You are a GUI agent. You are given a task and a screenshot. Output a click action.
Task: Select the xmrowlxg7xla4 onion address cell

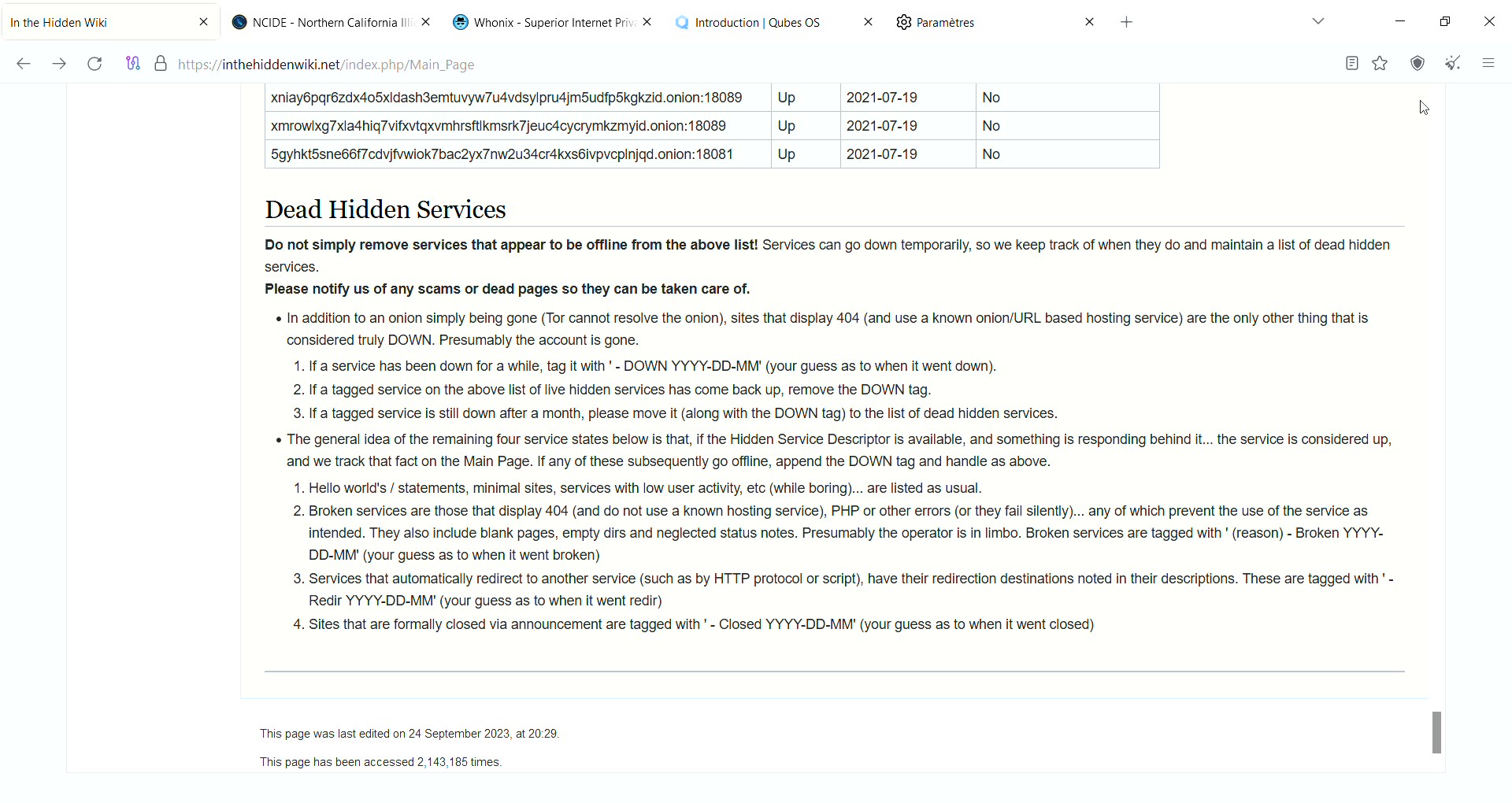tap(518, 126)
